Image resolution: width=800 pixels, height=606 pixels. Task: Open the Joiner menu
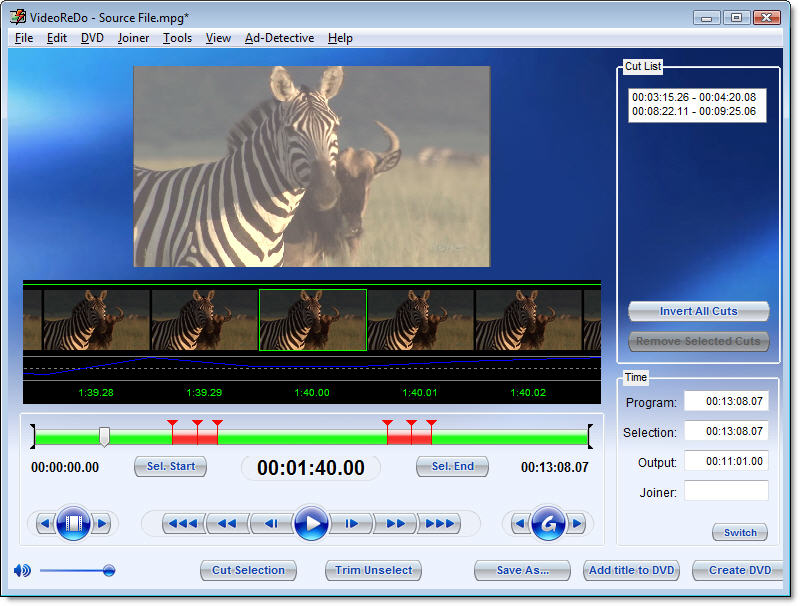click(x=133, y=38)
